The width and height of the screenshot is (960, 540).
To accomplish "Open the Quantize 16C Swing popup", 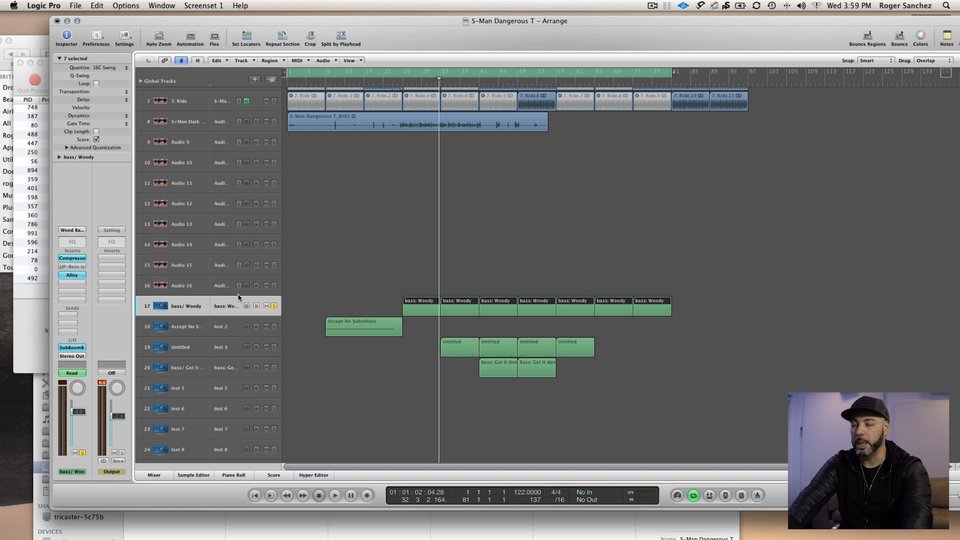I will tap(110, 67).
